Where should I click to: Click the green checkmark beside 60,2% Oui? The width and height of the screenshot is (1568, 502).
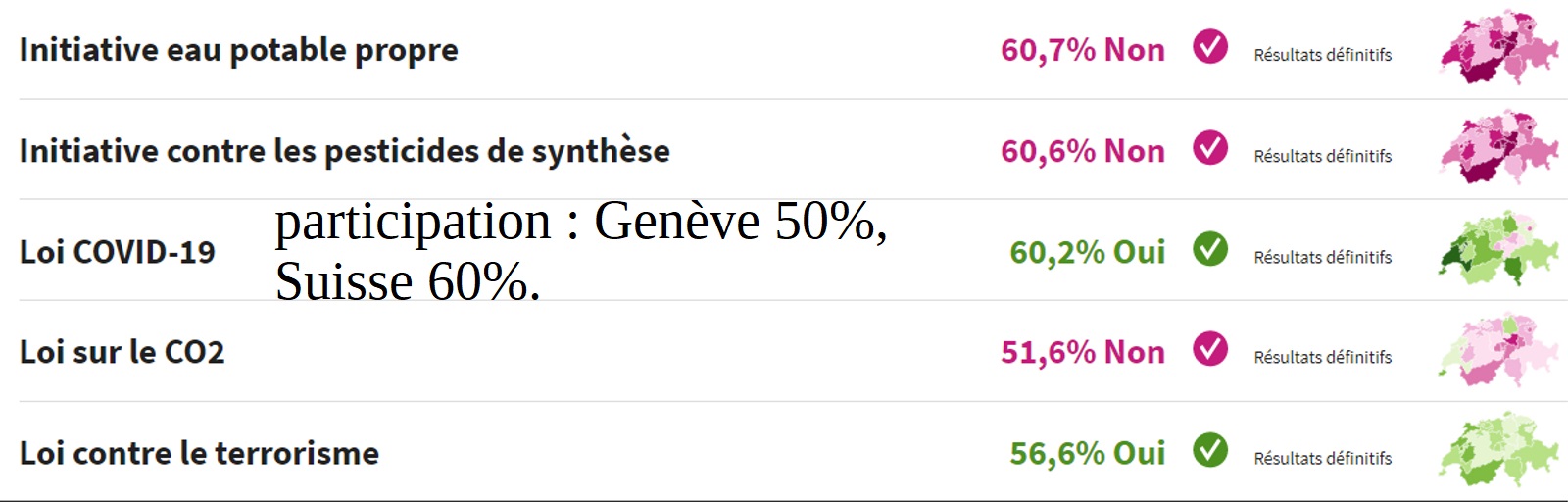1210,248
